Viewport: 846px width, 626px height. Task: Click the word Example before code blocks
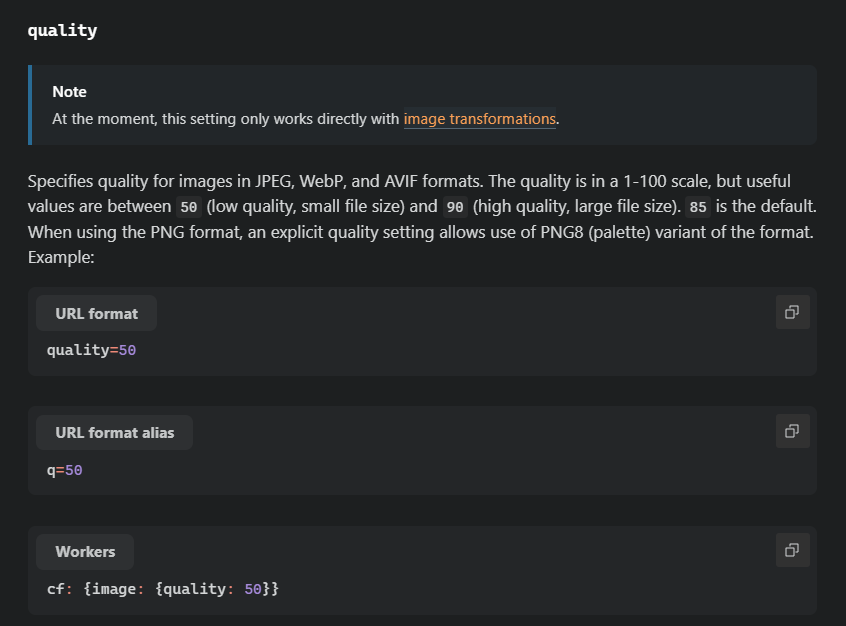click(60, 257)
